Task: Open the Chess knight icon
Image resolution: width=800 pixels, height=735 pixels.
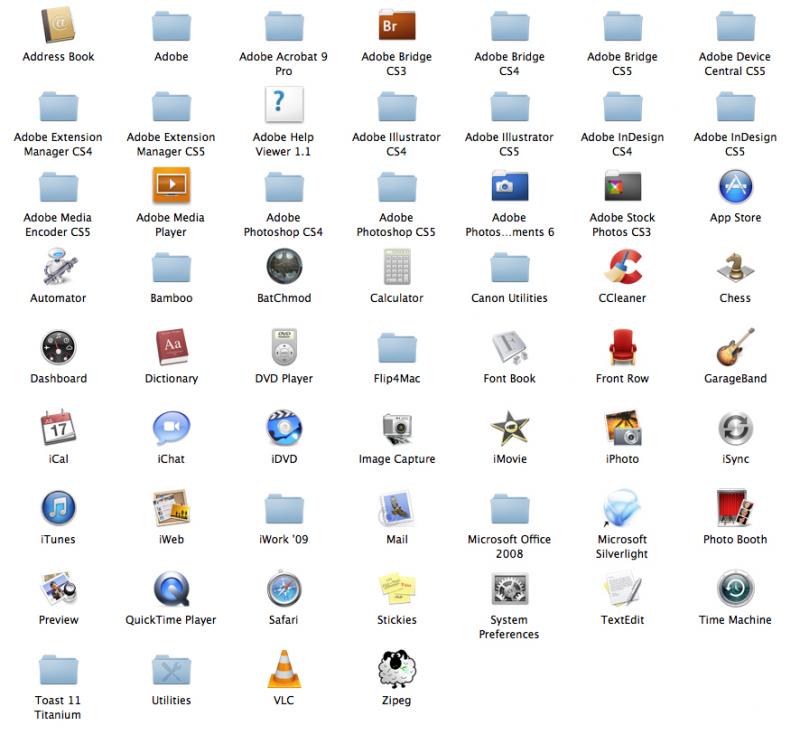Action: [x=735, y=267]
